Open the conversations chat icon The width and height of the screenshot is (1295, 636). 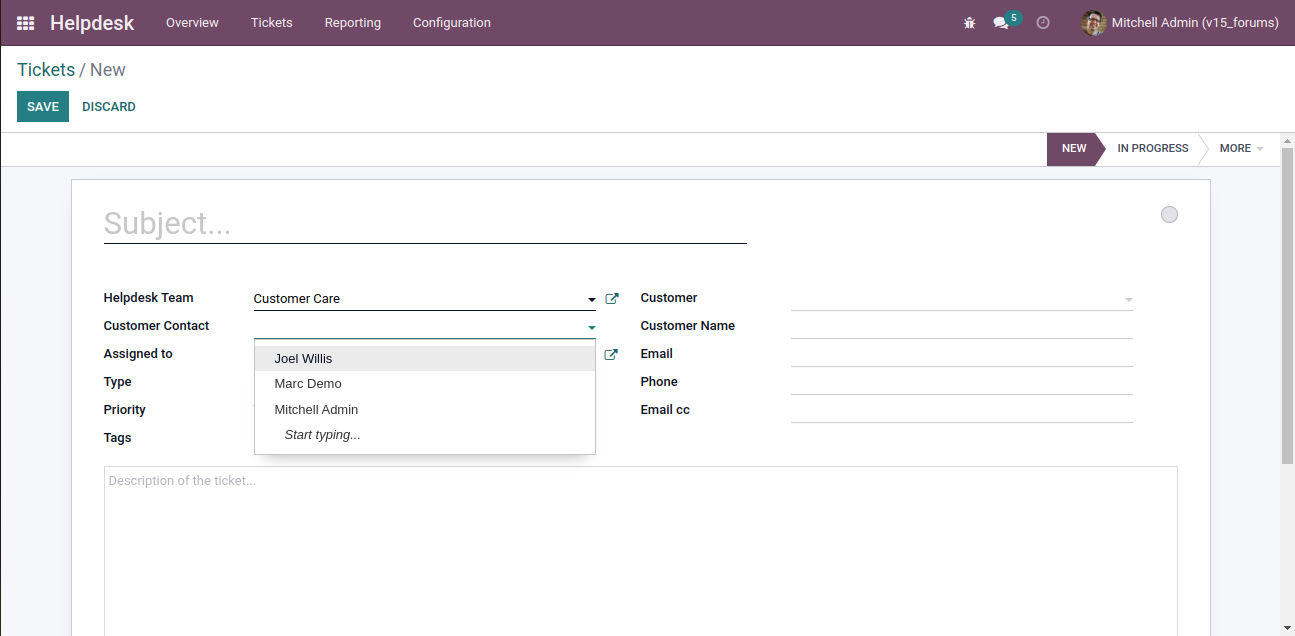pyautogui.click(x=1001, y=22)
